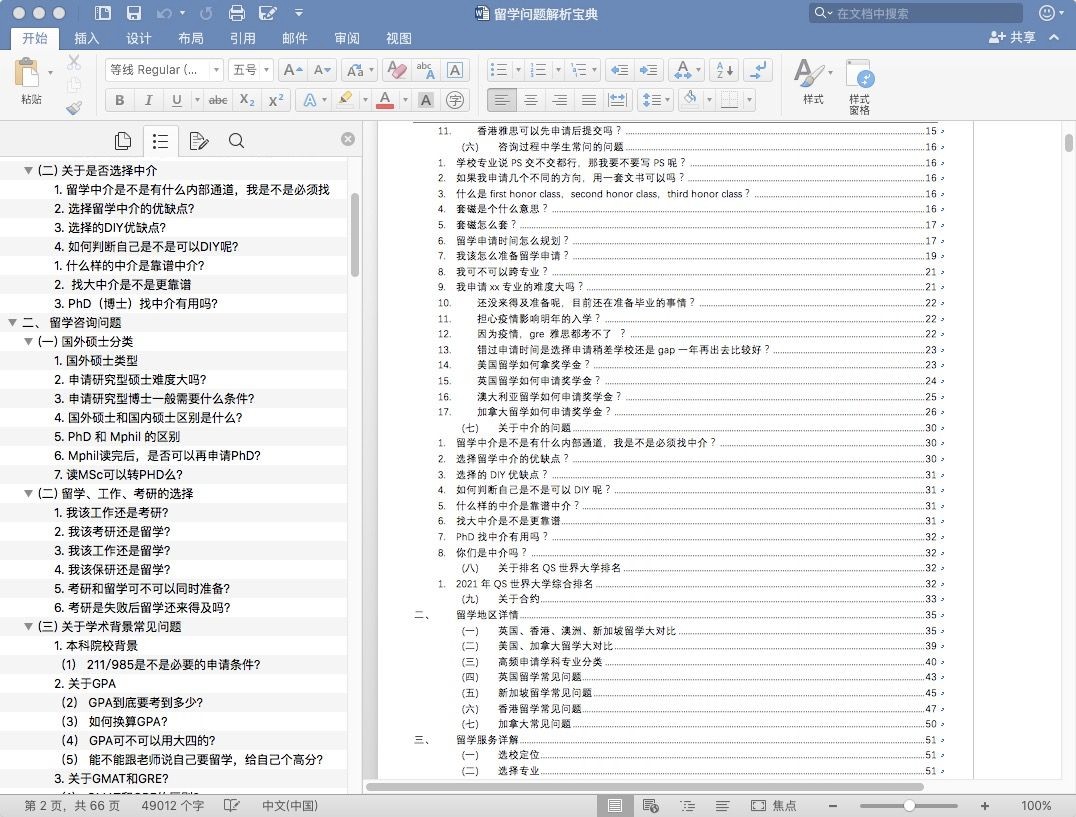Click the Print icon in the quick access toolbar

pyautogui.click(x=237, y=13)
